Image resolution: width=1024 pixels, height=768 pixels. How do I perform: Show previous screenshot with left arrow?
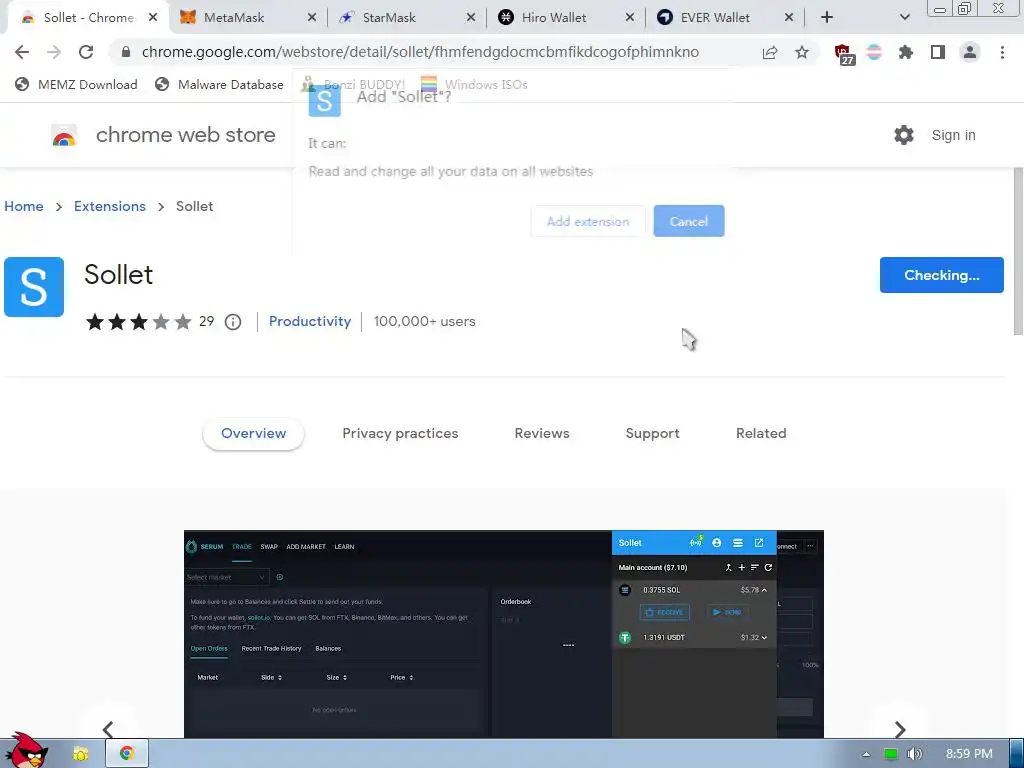click(108, 729)
